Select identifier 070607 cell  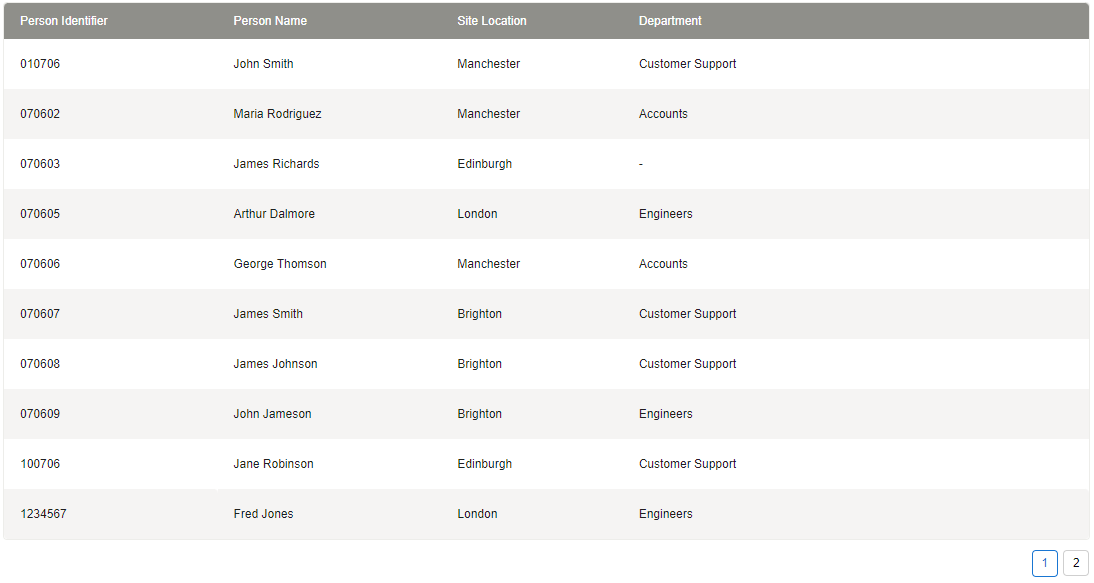40,314
